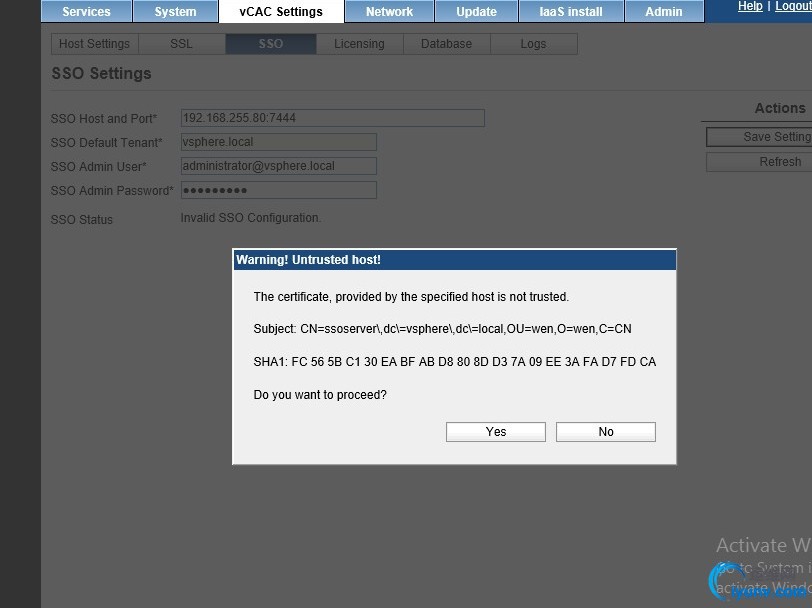Click the SHA1 fingerprint line

tap(455, 362)
